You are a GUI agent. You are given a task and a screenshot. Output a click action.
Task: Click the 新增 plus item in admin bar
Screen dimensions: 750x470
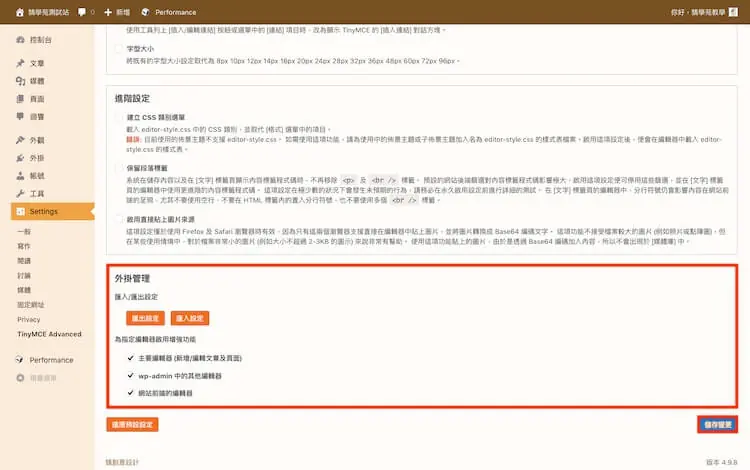tap(117, 12)
